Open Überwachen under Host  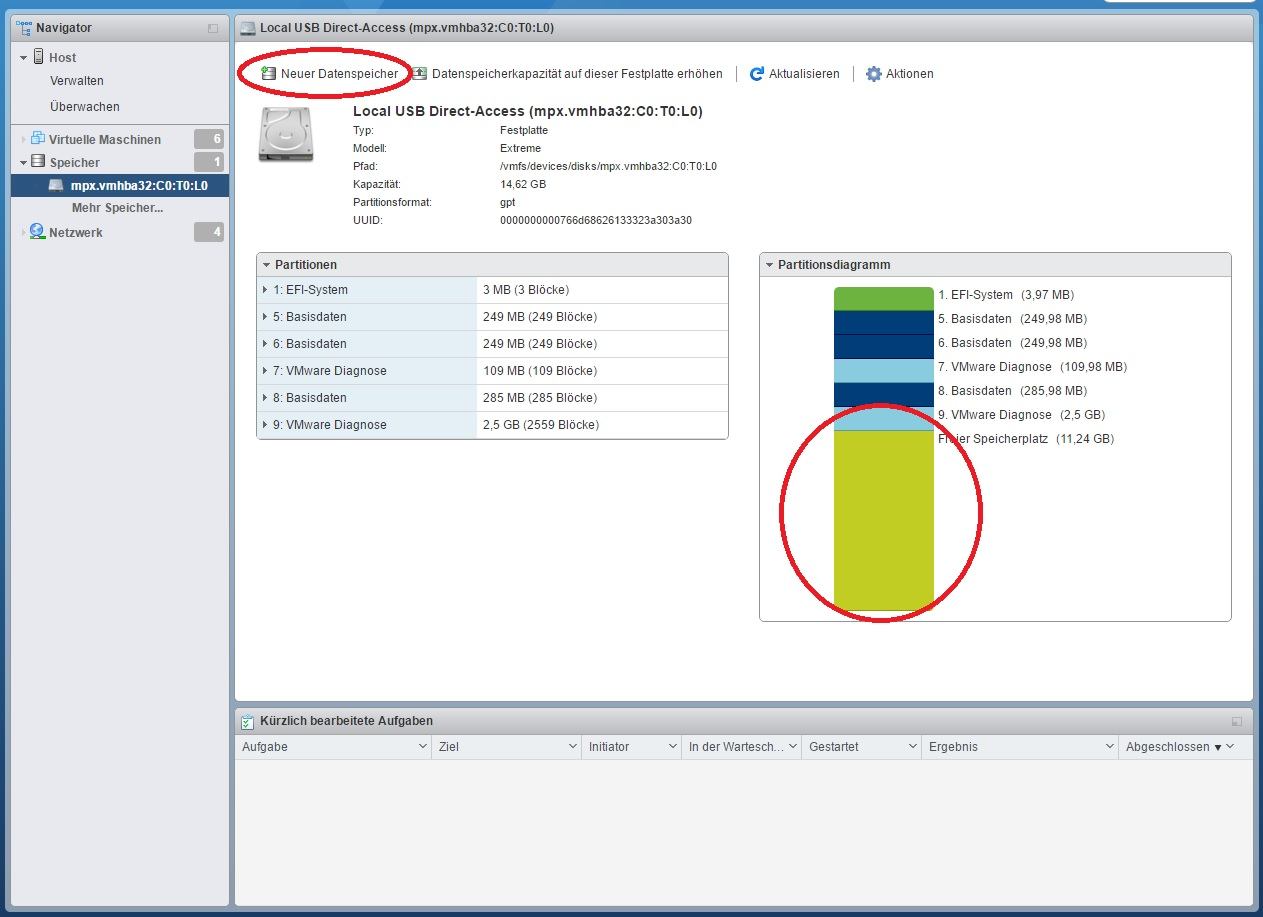coord(85,106)
